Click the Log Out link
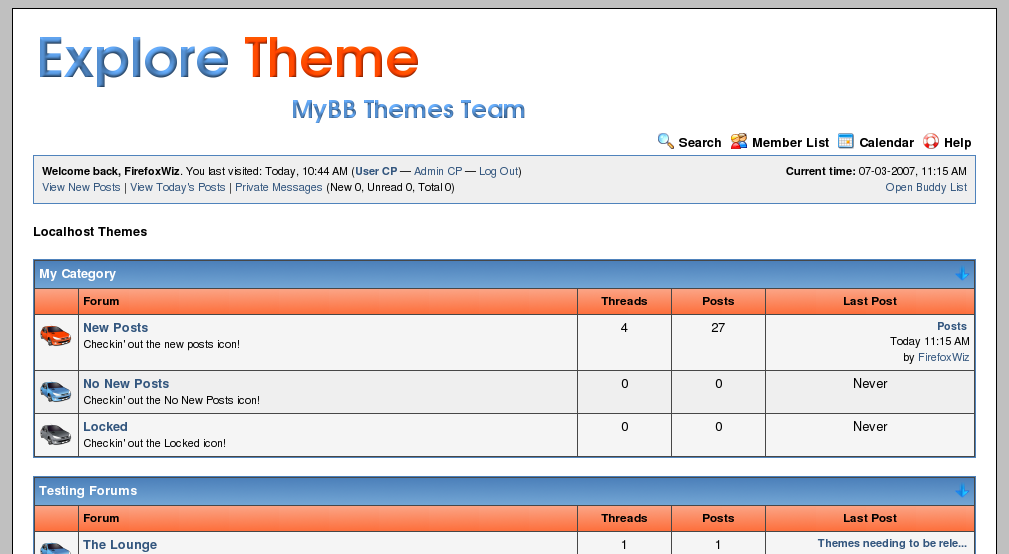 tap(498, 172)
